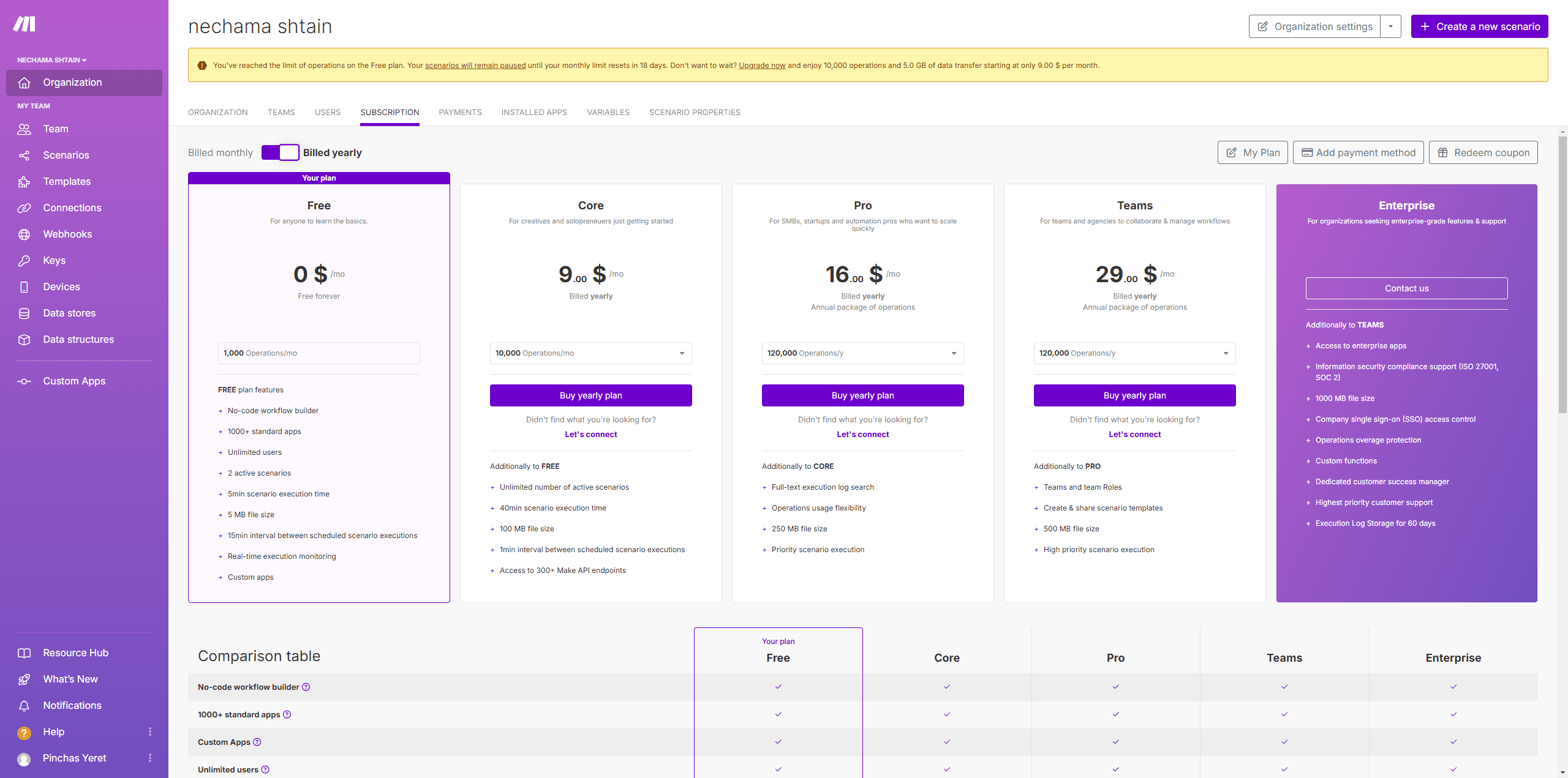Click the Comparison table heading
1568x778 pixels.
pos(259,656)
